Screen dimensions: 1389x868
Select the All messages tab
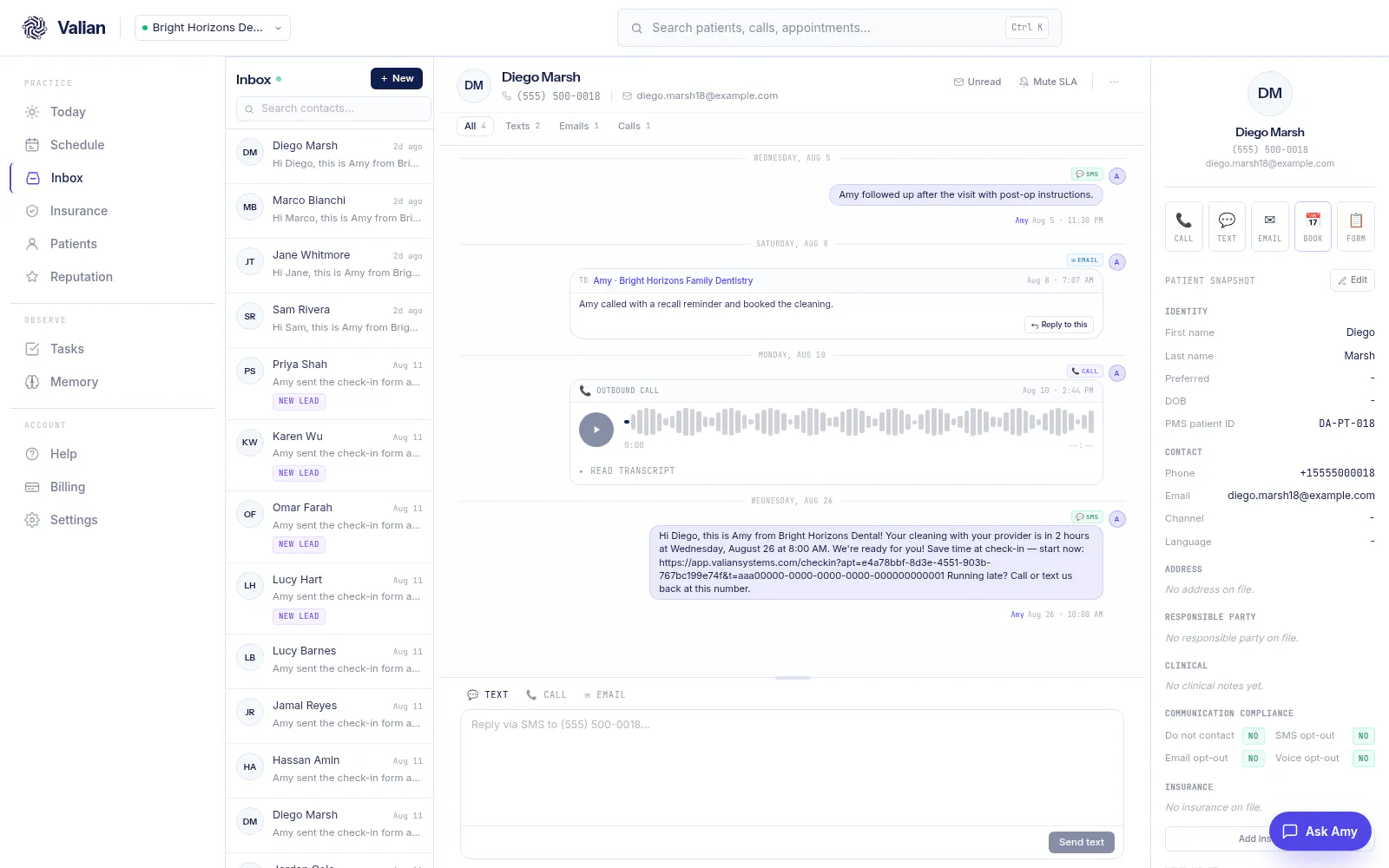coord(475,126)
